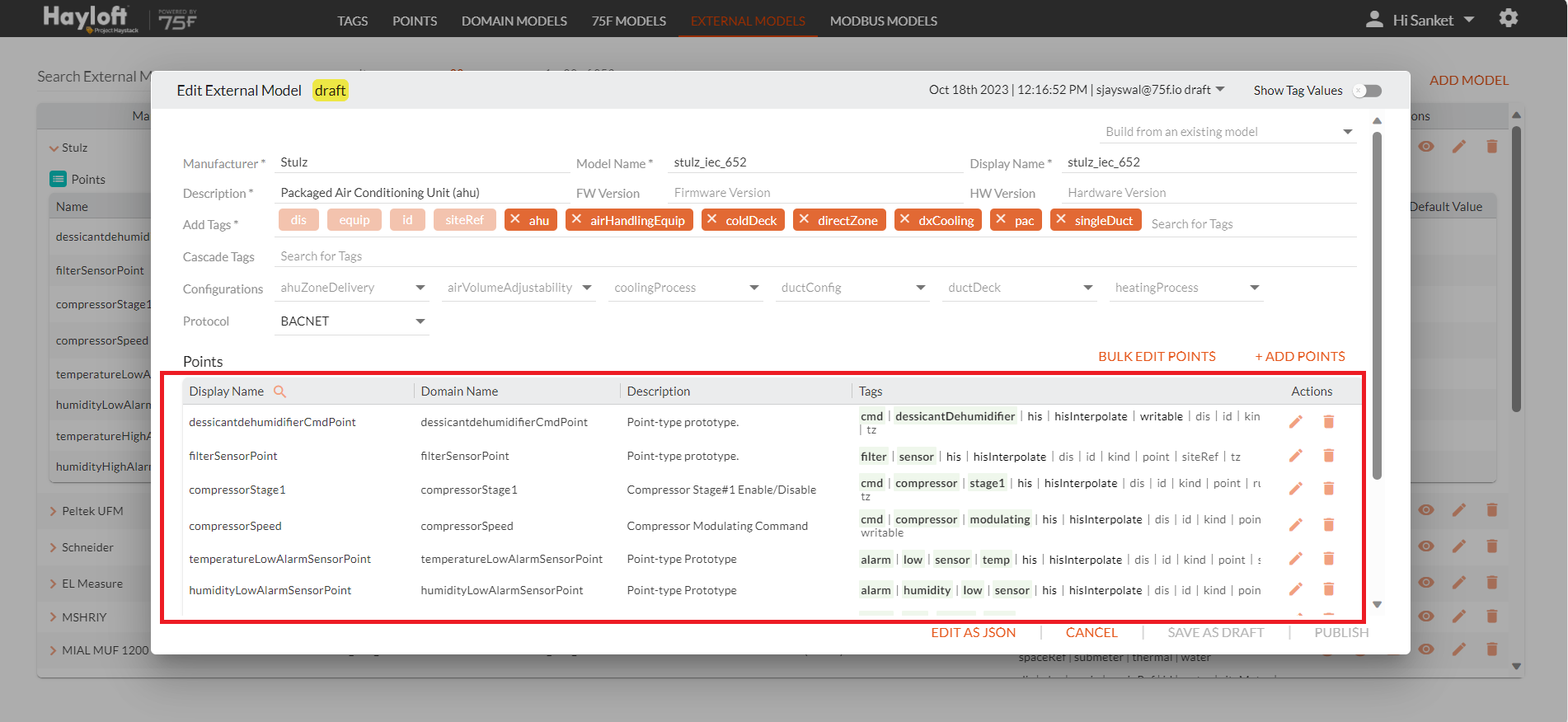Delete the filterSensorPoint point row
Image resolution: width=1568 pixels, height=722 pixels.
1329,456
